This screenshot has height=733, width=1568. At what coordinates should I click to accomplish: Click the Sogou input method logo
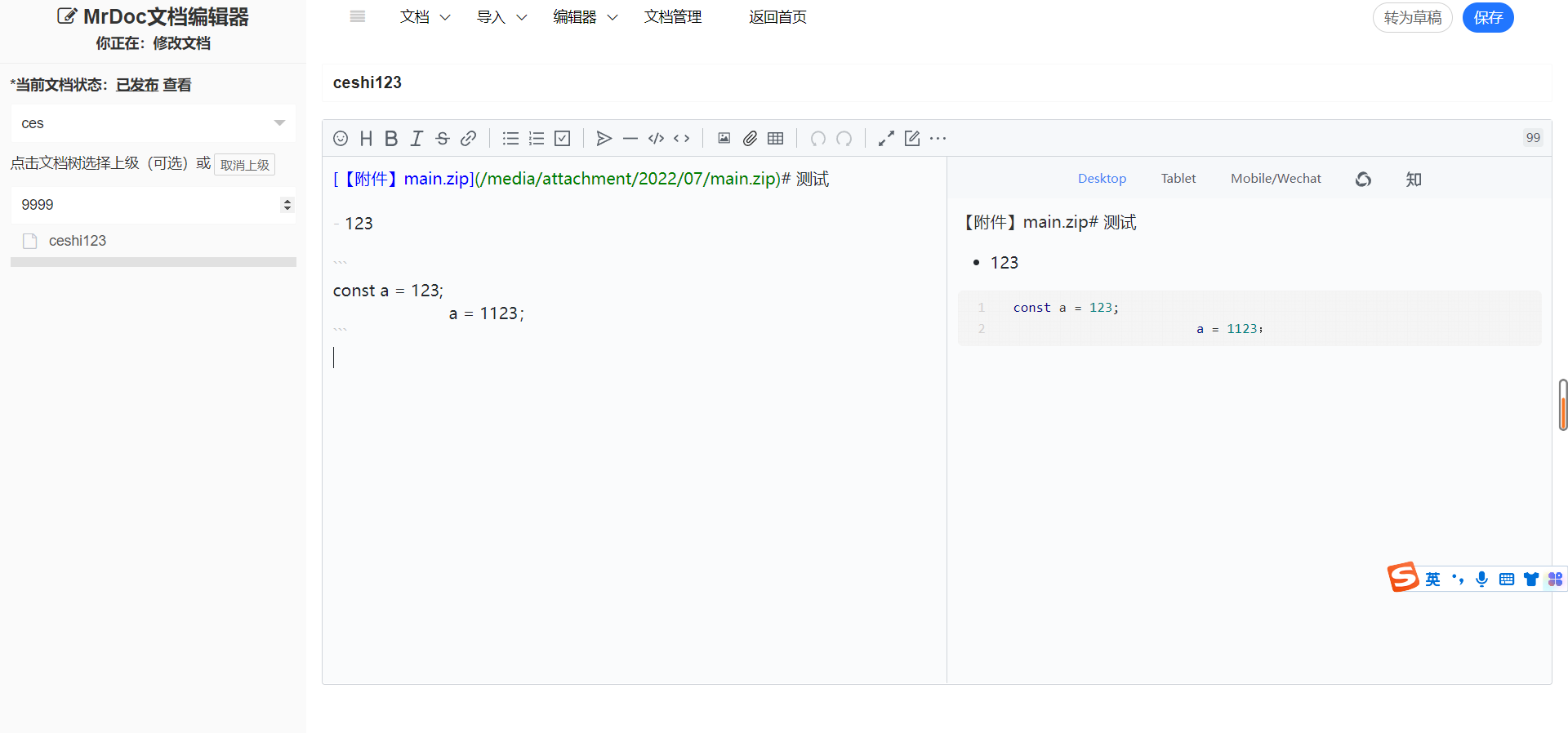coord(1403,577)
